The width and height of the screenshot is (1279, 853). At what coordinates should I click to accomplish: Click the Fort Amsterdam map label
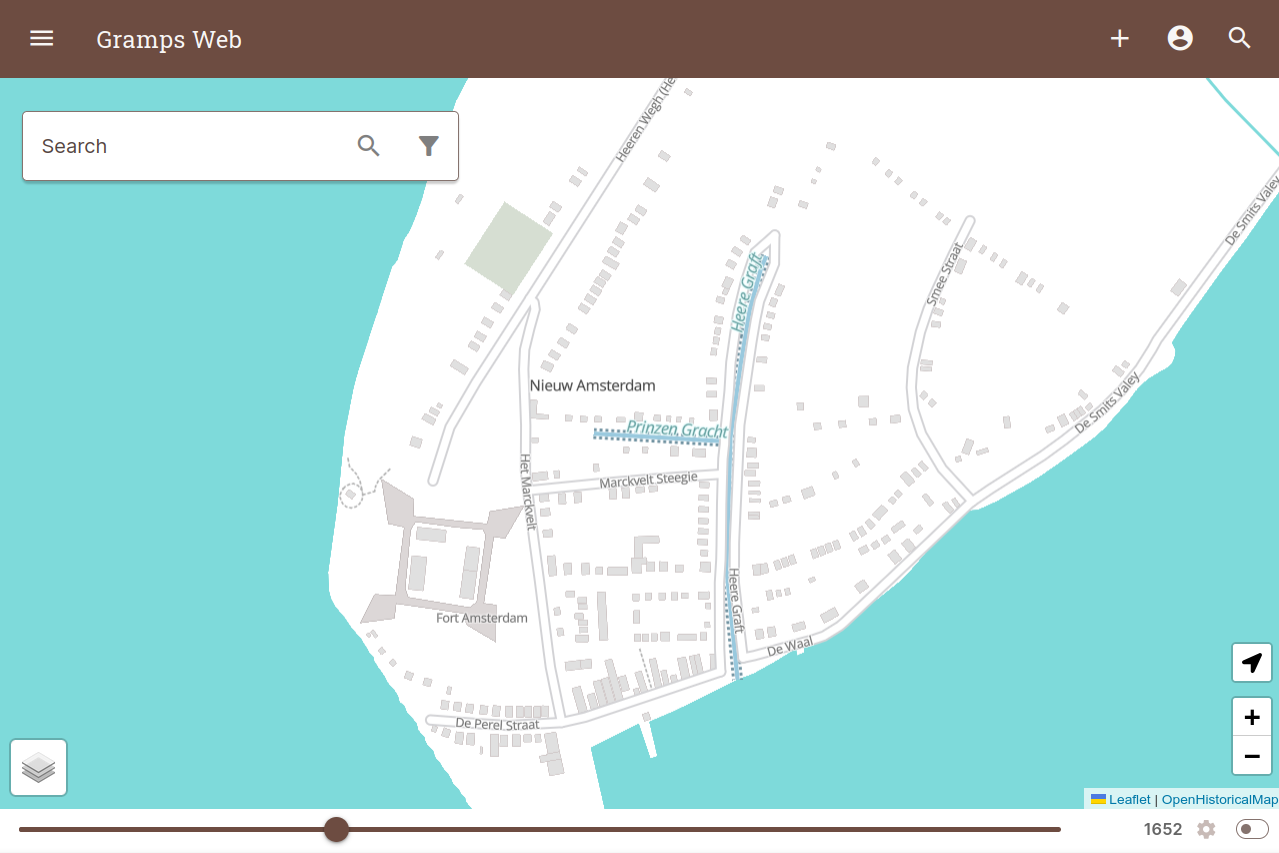pos(481,618)
